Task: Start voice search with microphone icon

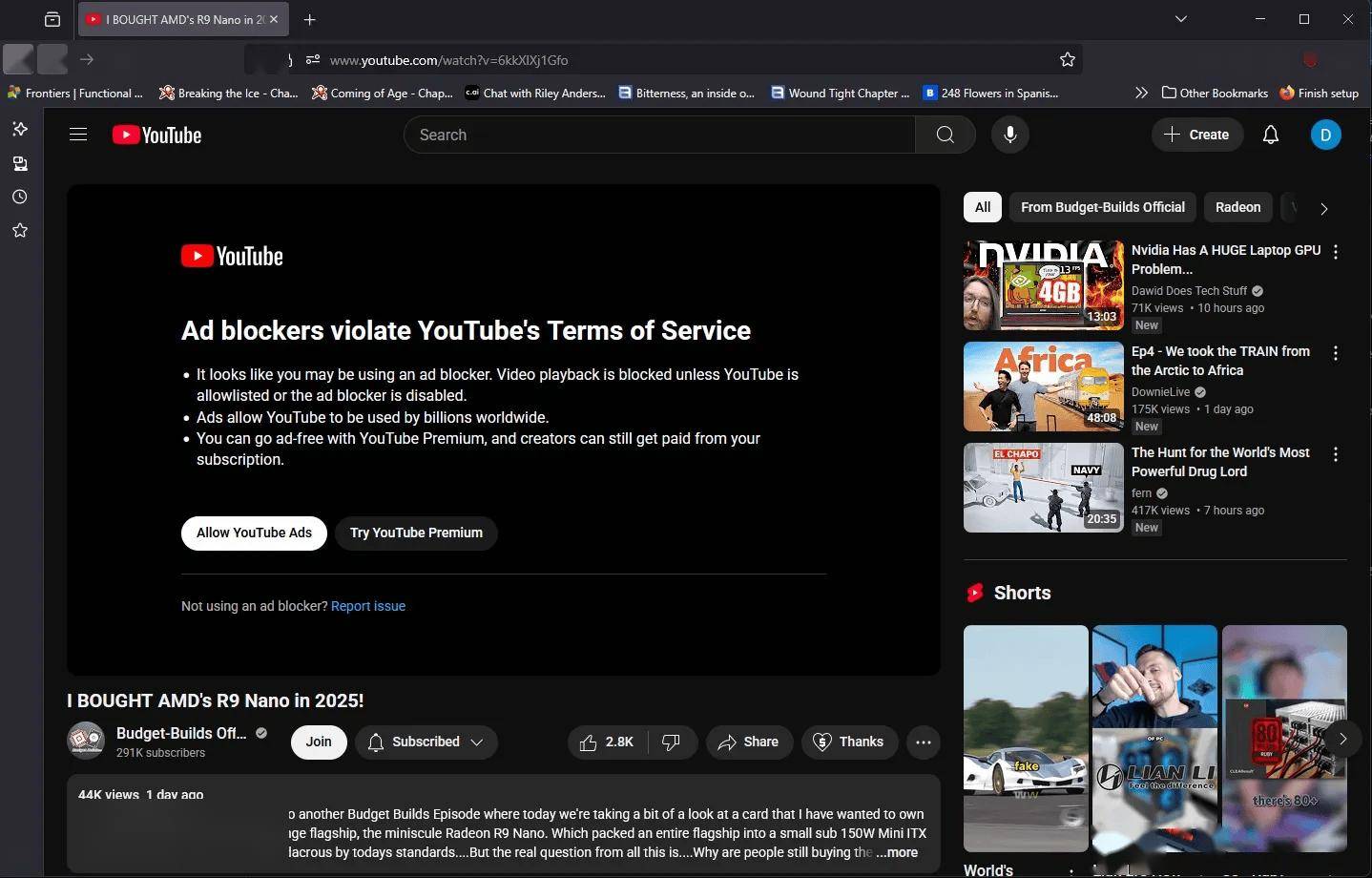Action: click(1010, 135)
